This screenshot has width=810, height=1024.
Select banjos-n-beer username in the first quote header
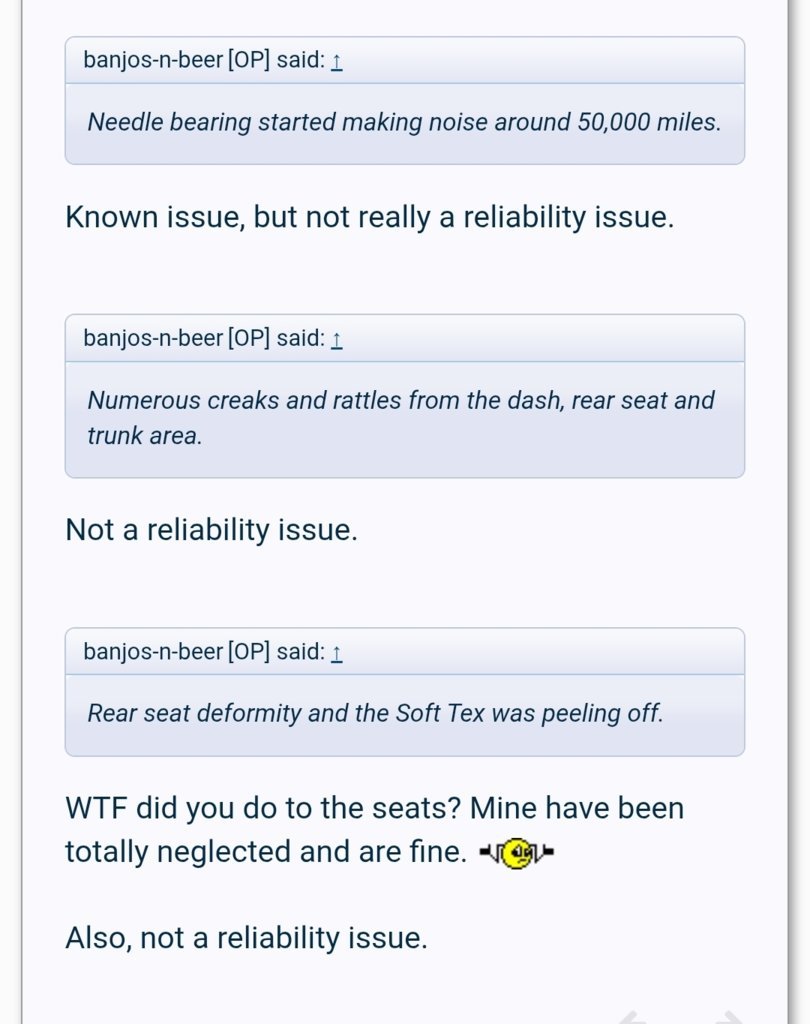(x=154, y=60)
